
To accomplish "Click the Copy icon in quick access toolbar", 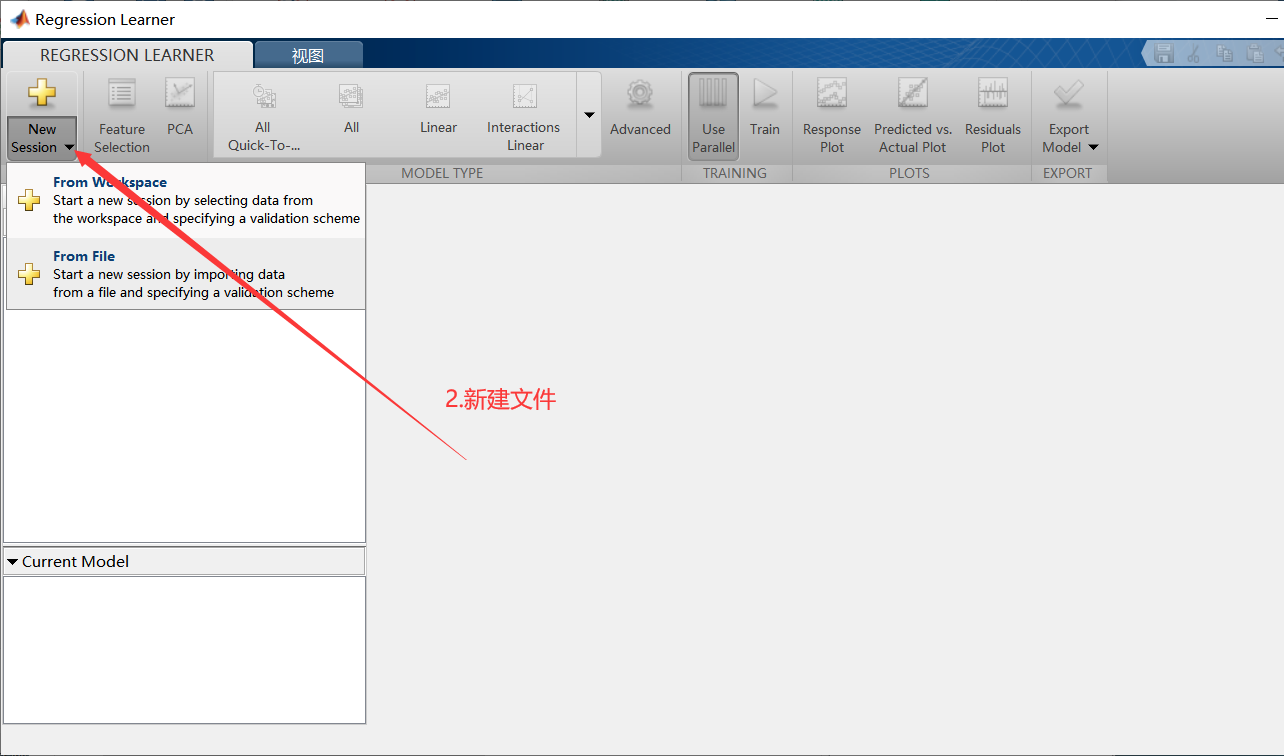I will pos(1224,54).
